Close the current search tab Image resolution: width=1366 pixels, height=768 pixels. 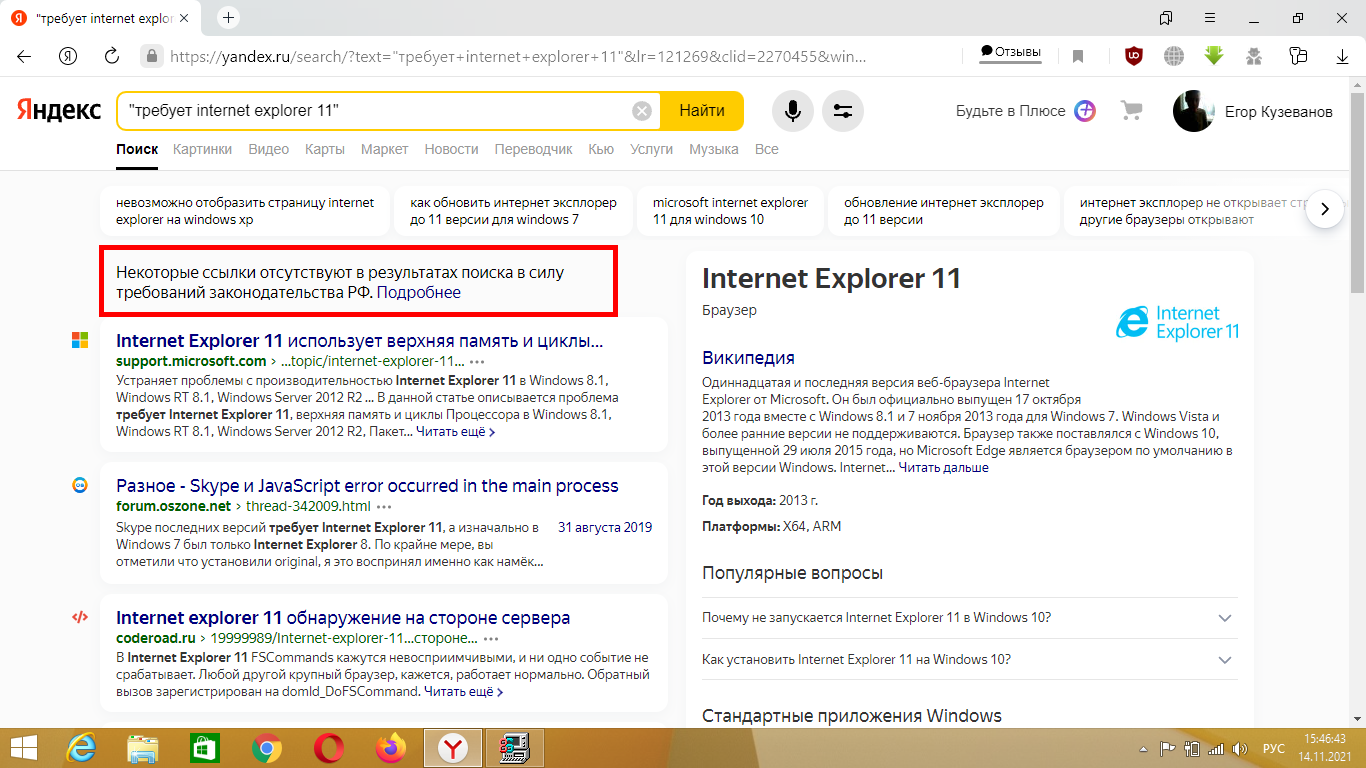click(184, 19)
